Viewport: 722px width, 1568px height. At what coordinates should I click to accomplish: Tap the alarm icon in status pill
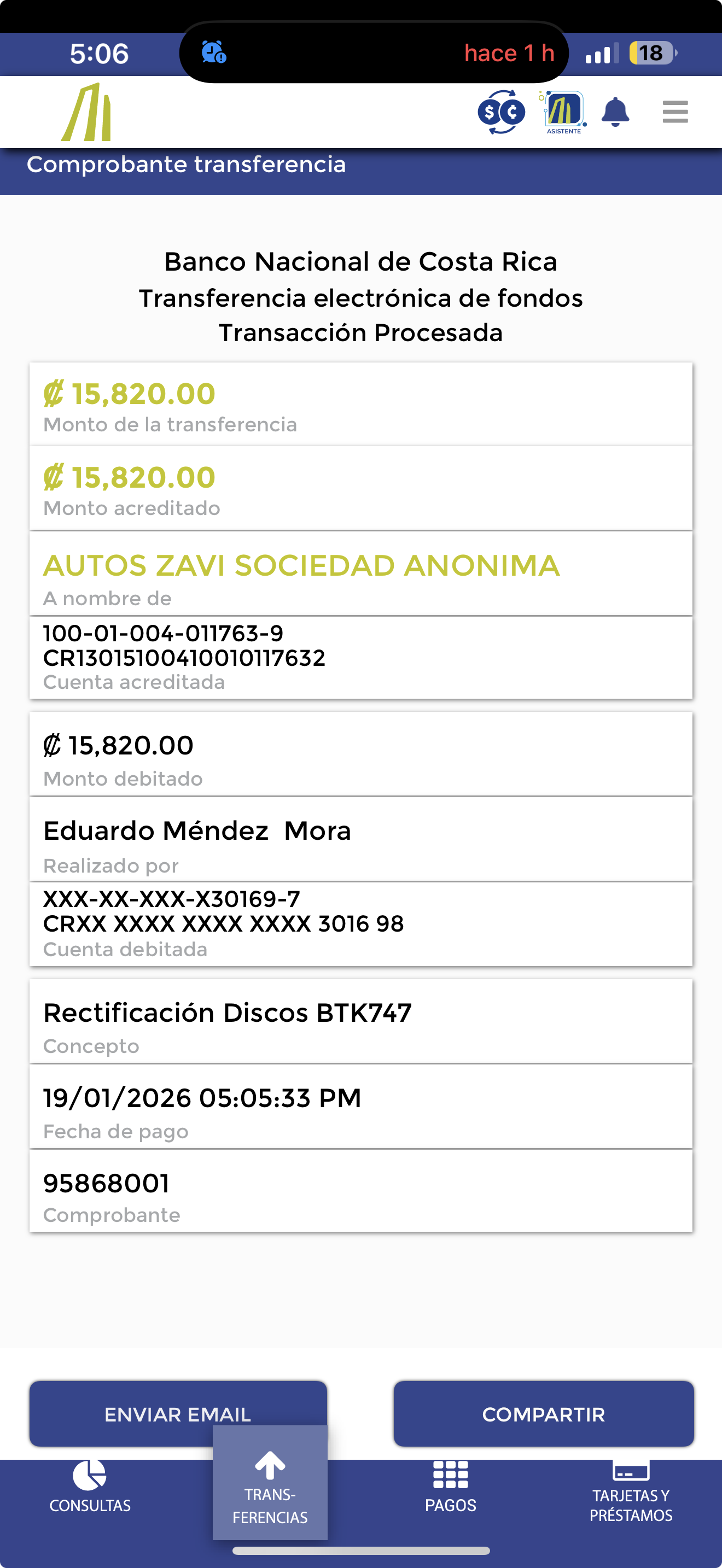click(214, 52)
